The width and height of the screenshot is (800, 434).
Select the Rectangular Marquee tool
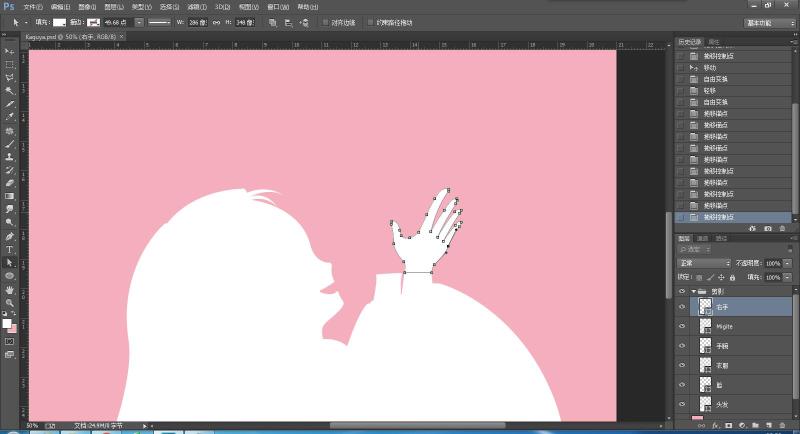point(9,65)
